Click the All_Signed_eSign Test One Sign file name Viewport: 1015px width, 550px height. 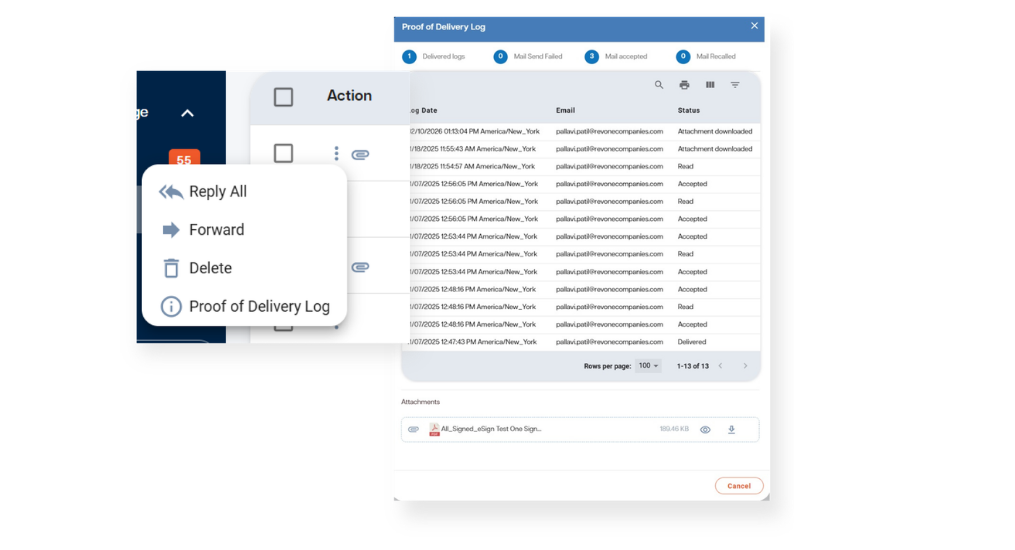click(491, 429)
